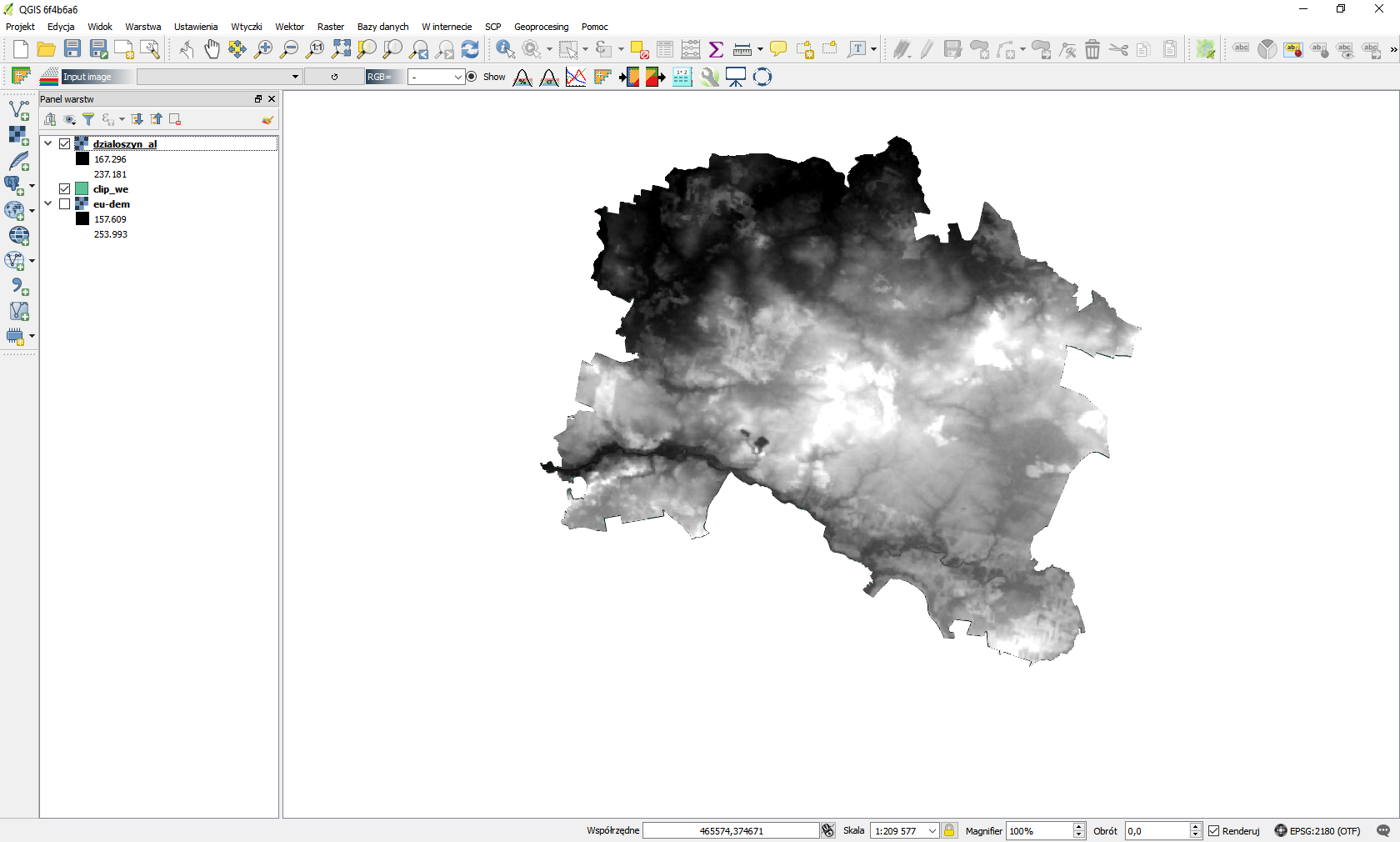Collapse the dzialoszyn_al layer tree
This screenshot has height=842, width=1400.
(48, 143)
